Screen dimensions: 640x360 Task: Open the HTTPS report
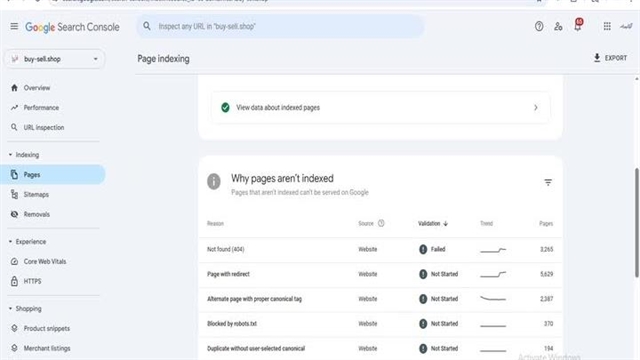32,281
